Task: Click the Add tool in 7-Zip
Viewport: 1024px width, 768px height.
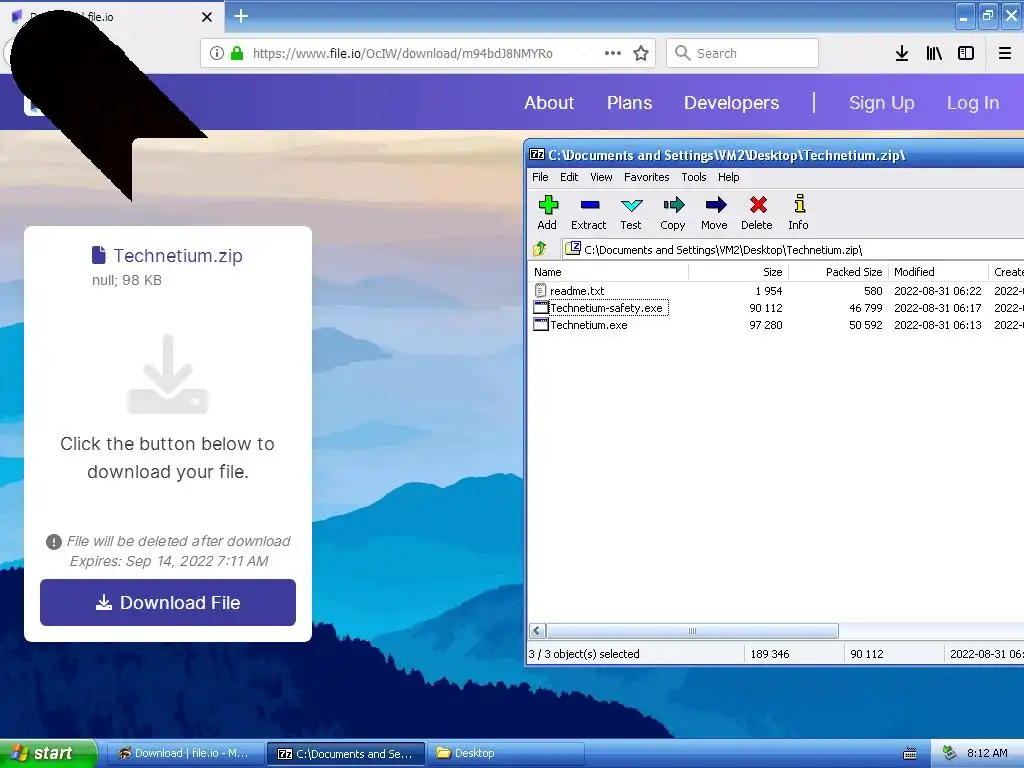Action: click(547, 213)
